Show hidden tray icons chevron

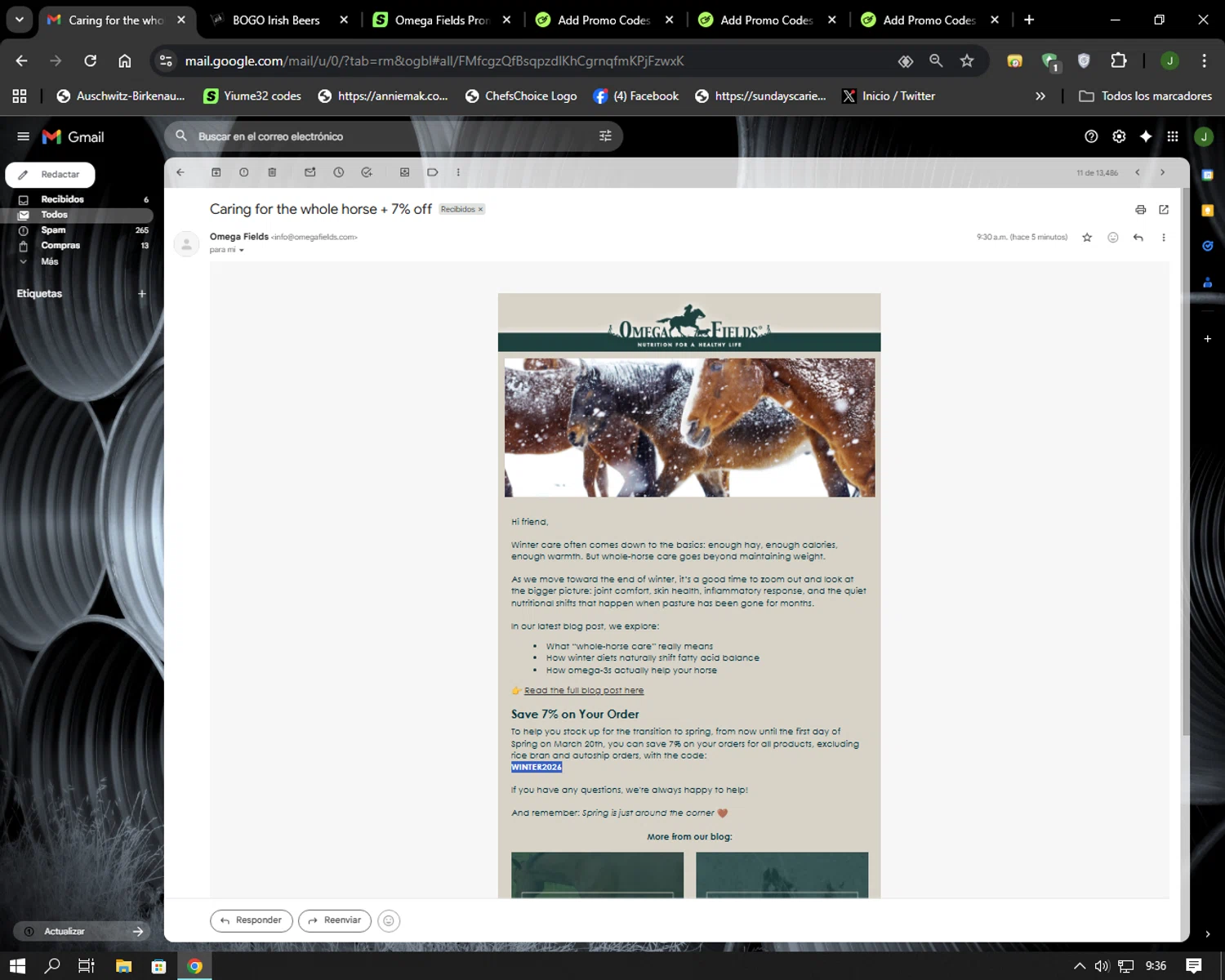tap(1080, 966)
